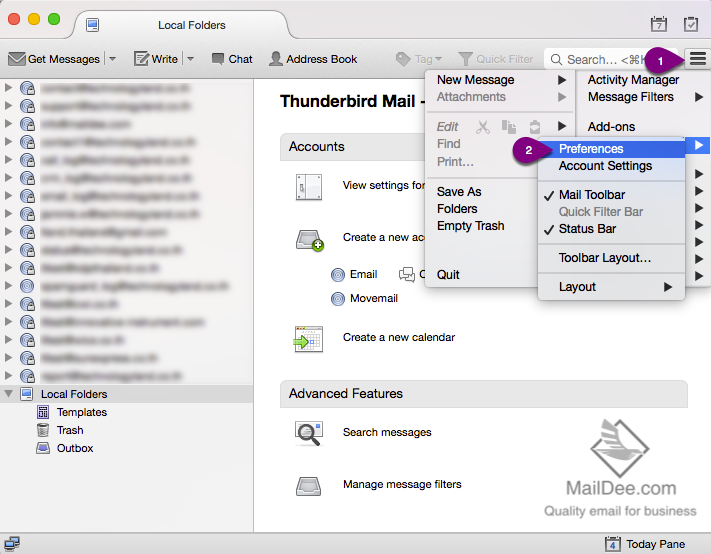
Task: Click the Create a new account tray icon
Action: click(310, 240)
